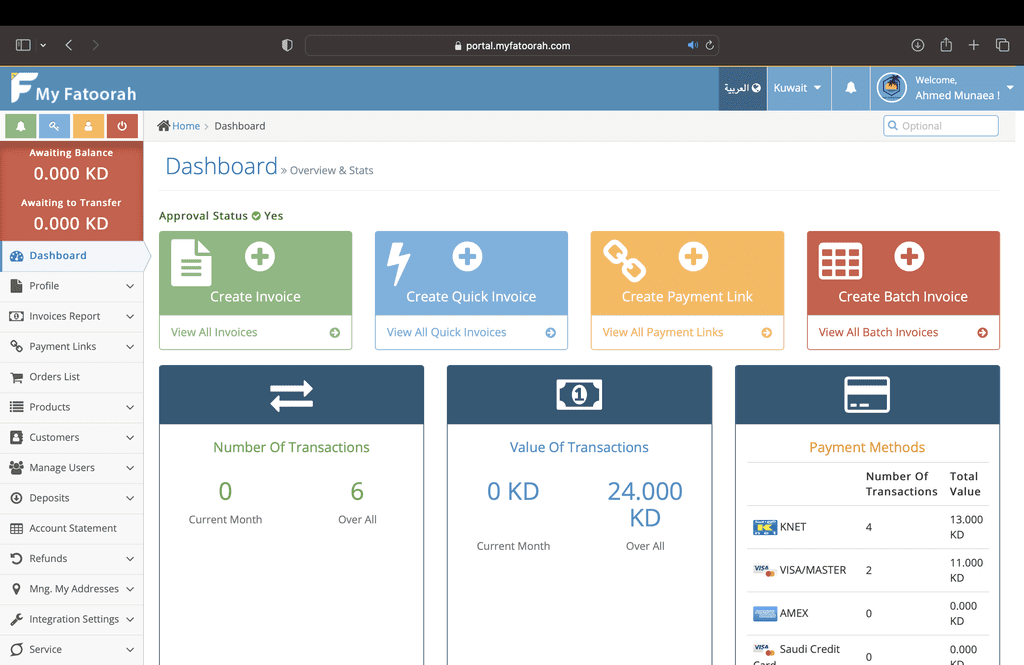Switch language to Arabic (العربية)

[743, 88]
